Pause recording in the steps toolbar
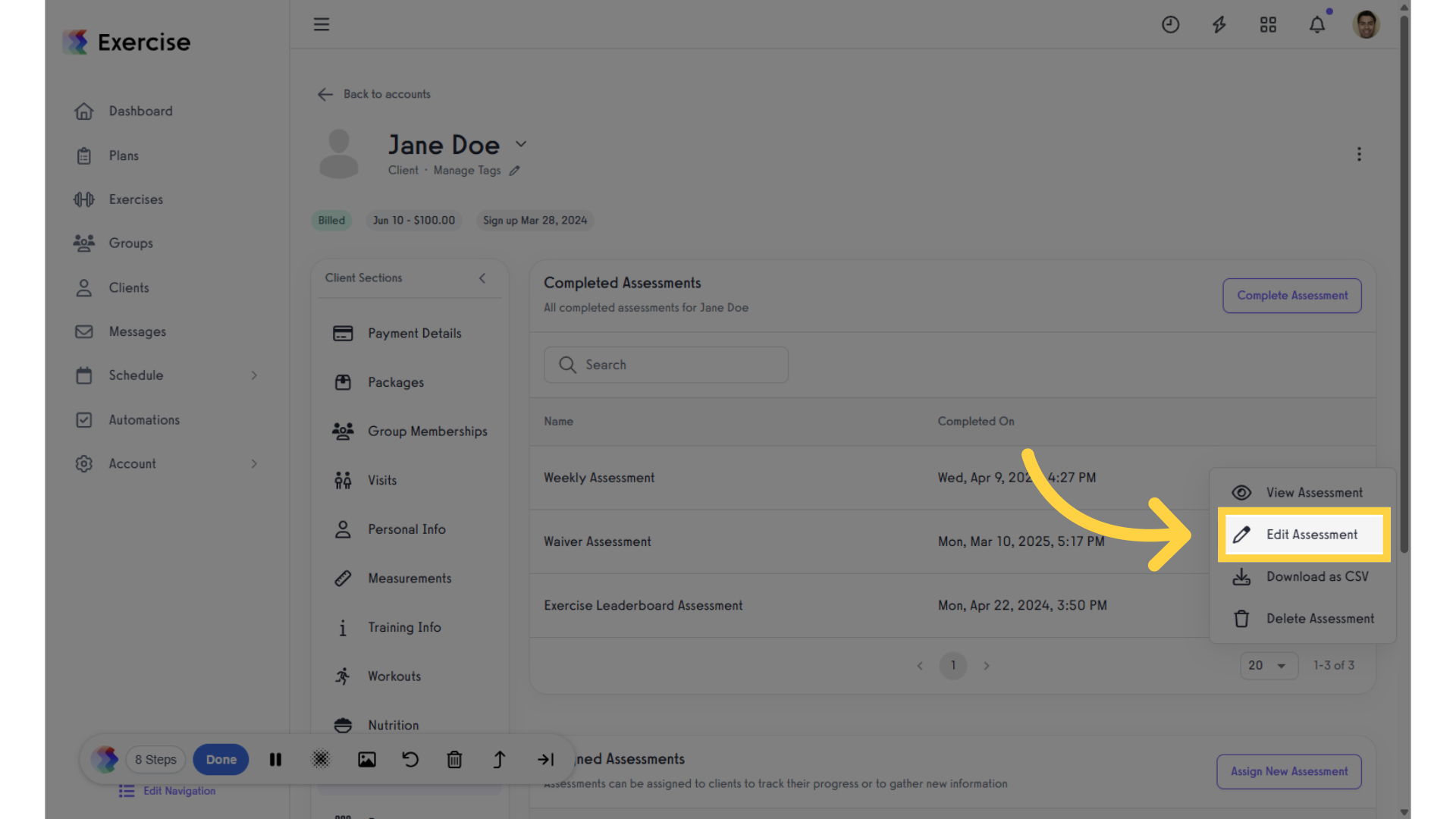The image size is (1456, 819). coord(275,759)
